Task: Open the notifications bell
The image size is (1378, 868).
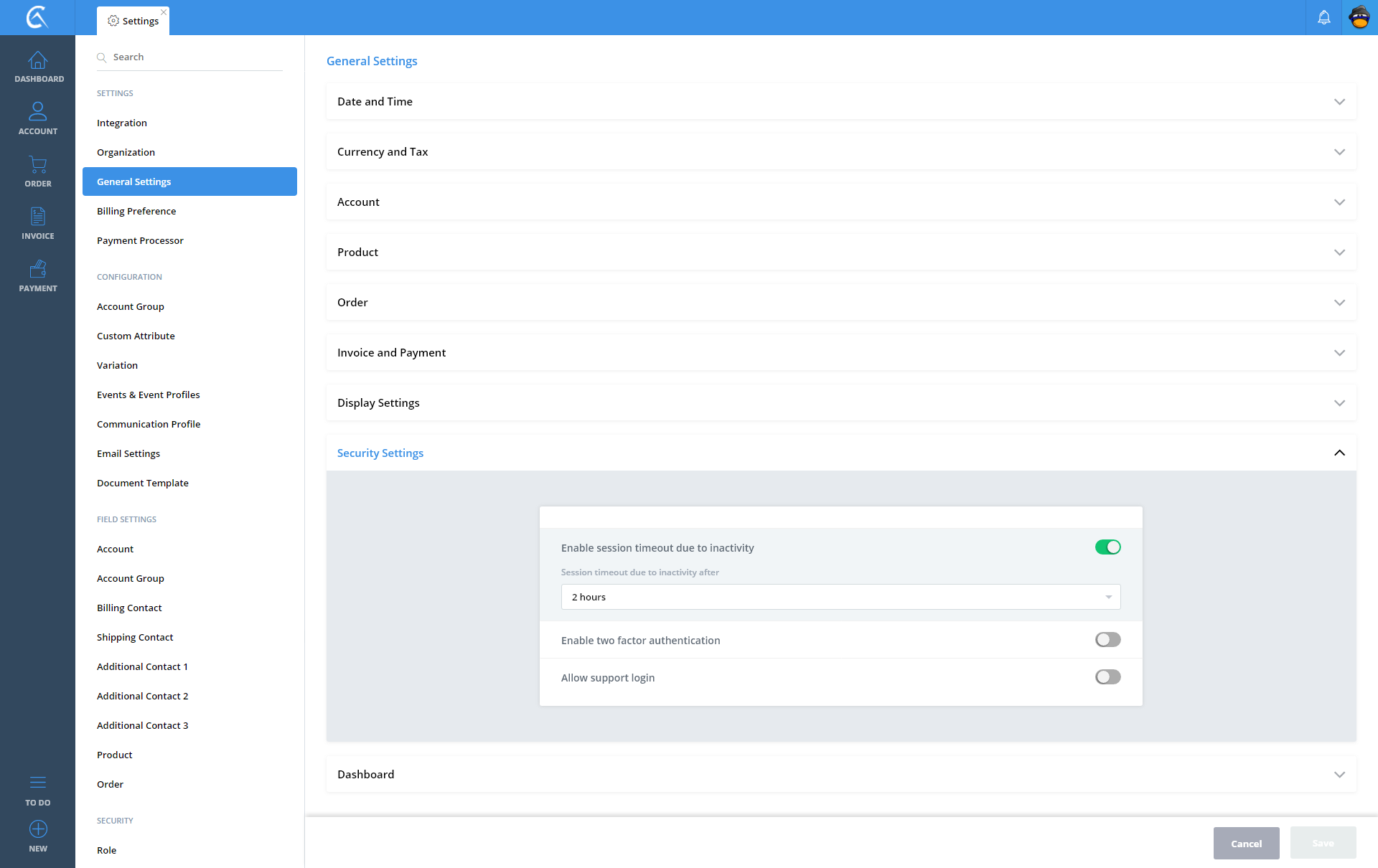Action: tap(1323, 17)
